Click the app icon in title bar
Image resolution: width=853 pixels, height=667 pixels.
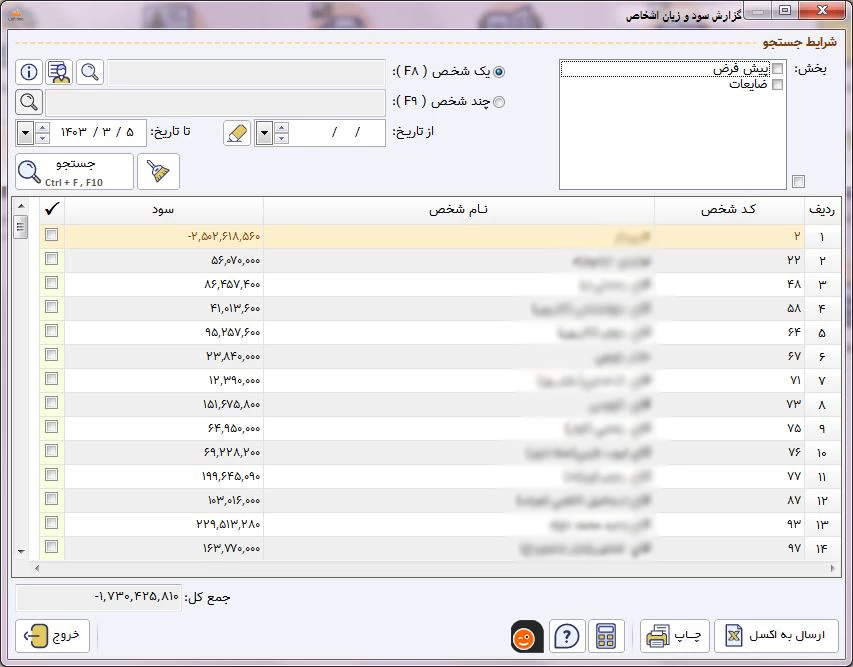point(14,15)
